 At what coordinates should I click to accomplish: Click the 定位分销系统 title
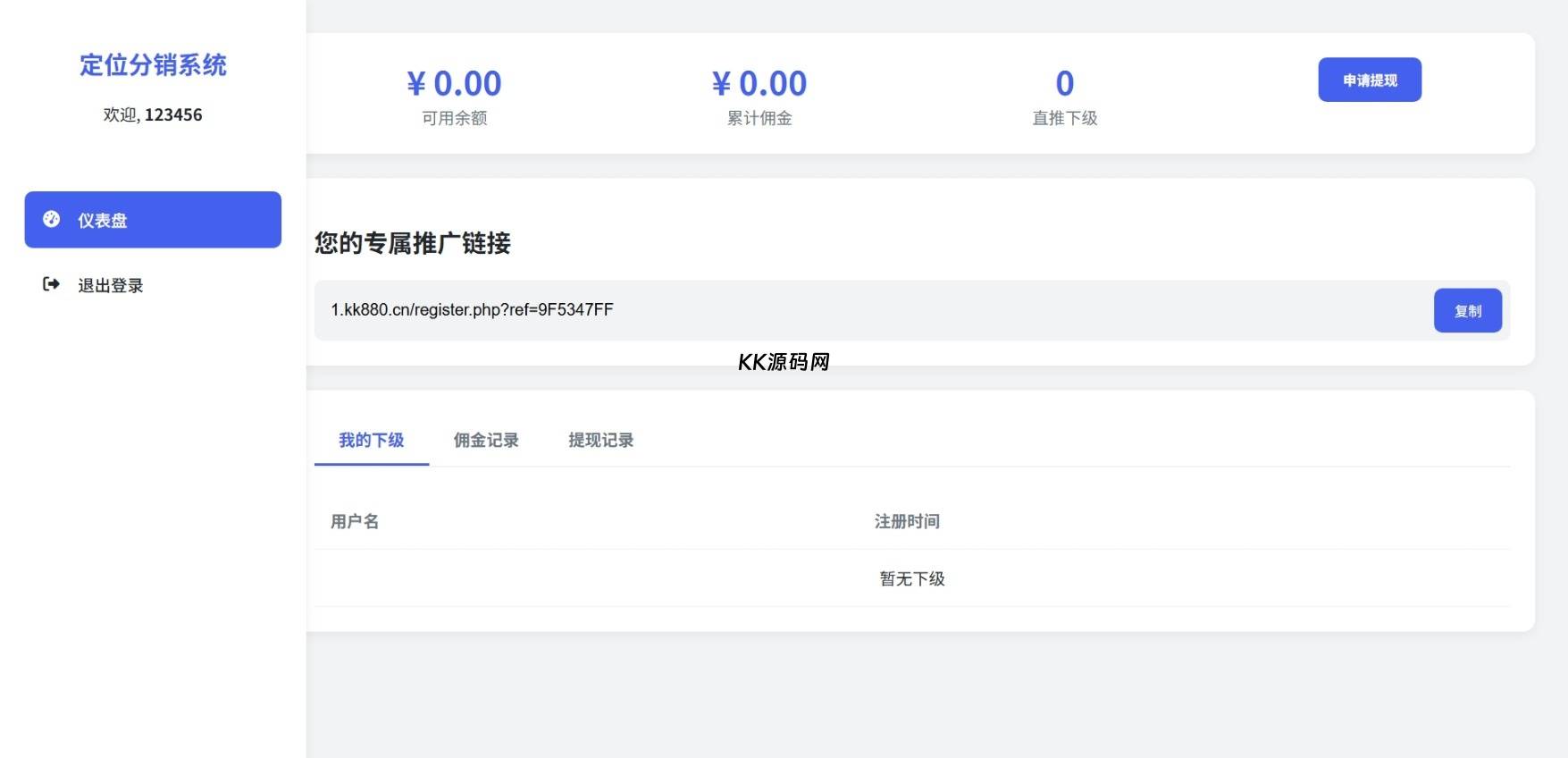point(153,65)
